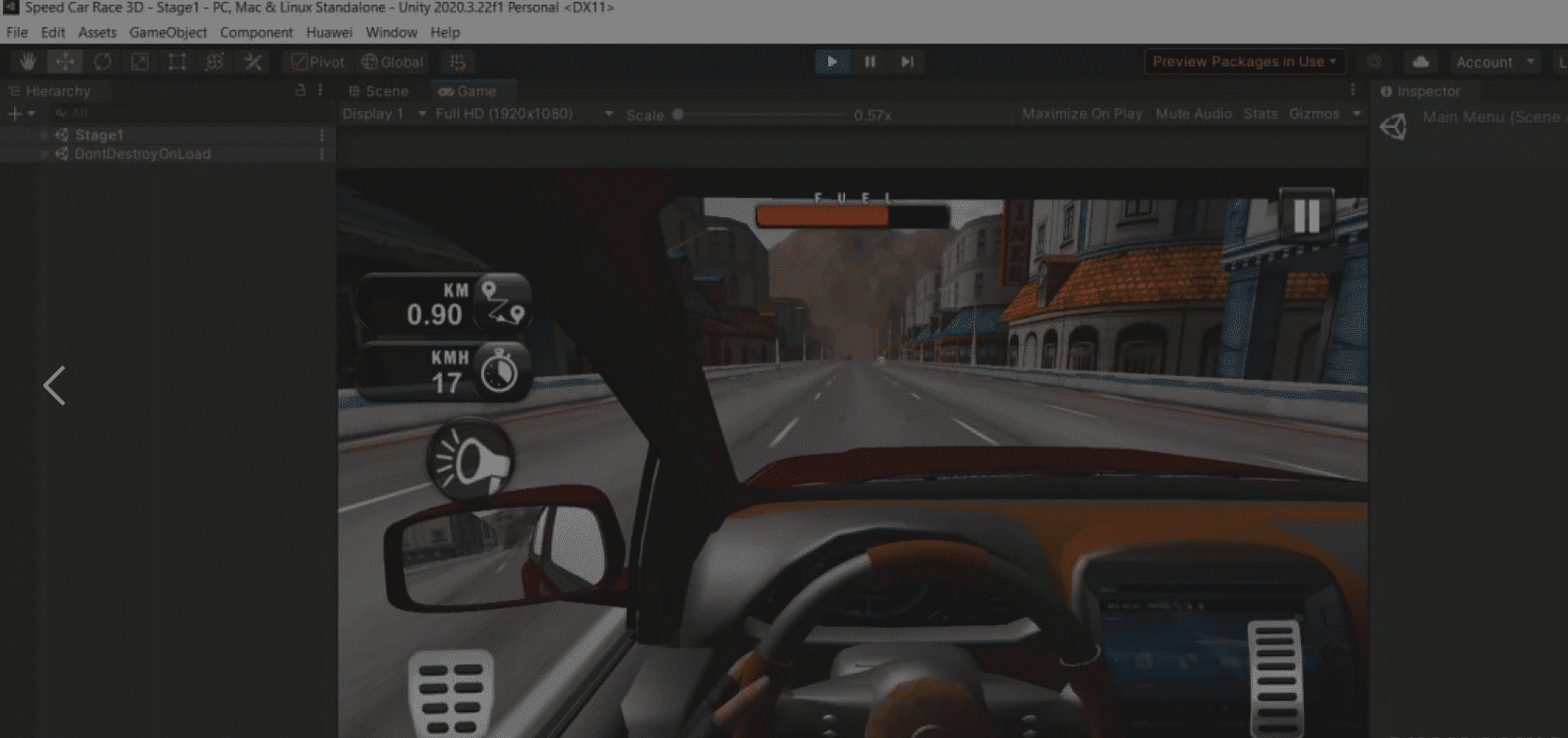Select the Rotate tool
1568x738 pixels.
point(102,62)
